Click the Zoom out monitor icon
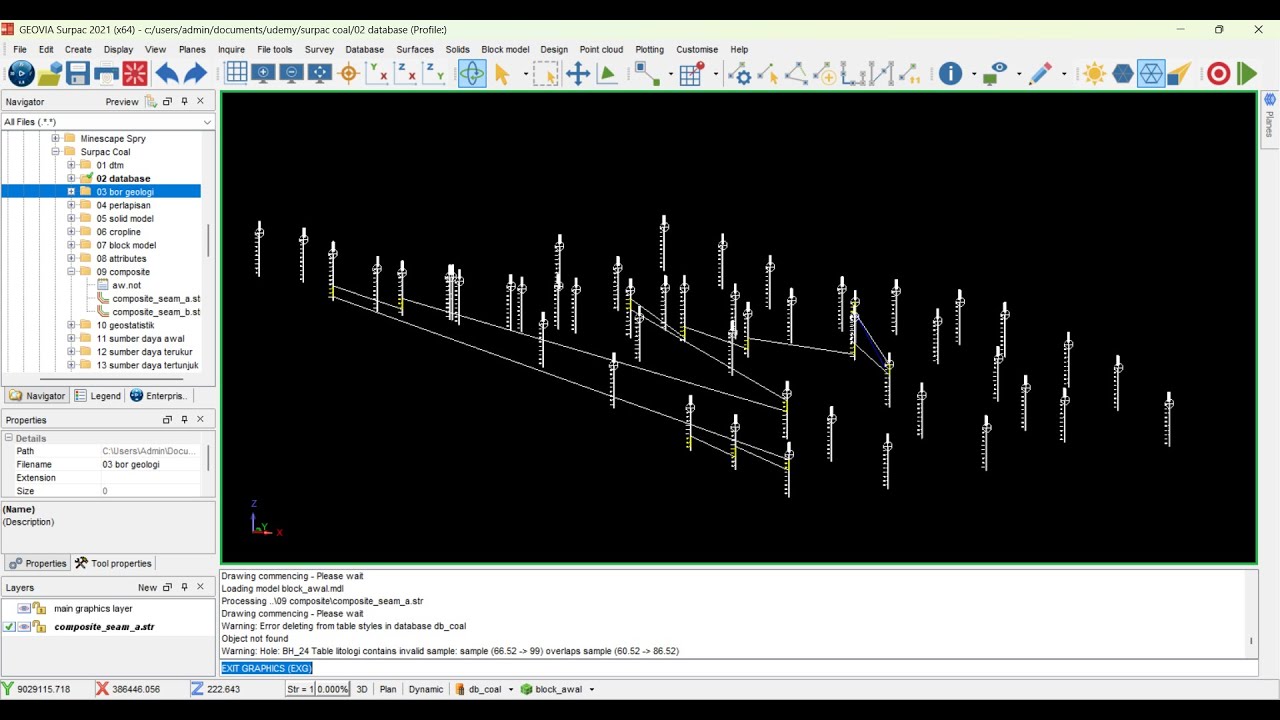The image size is (1280, 720). pos(292,73)
